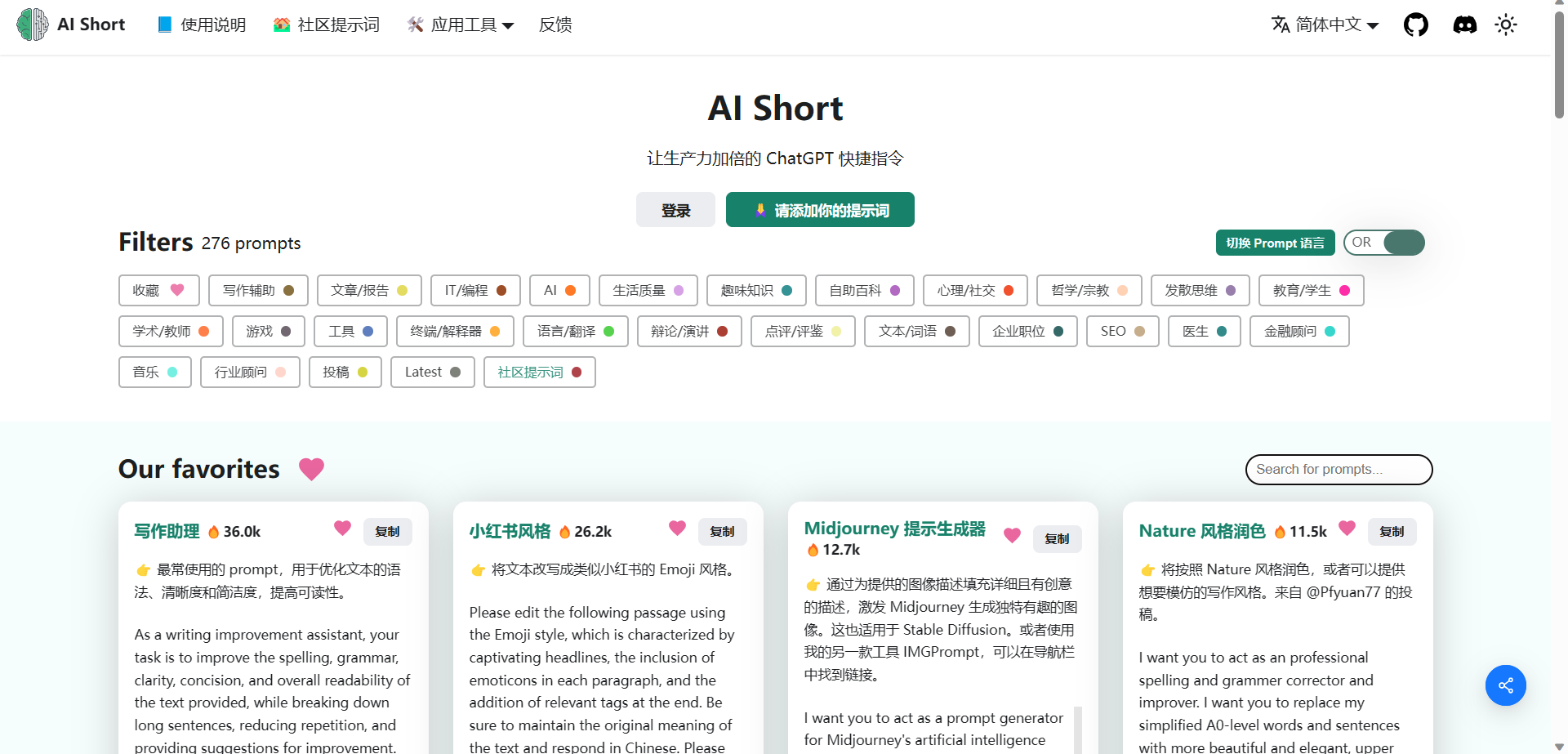Click the fire icon on 小红书风格 card
The height and width of the screenshot is (754, 1568).
(564, 532)
